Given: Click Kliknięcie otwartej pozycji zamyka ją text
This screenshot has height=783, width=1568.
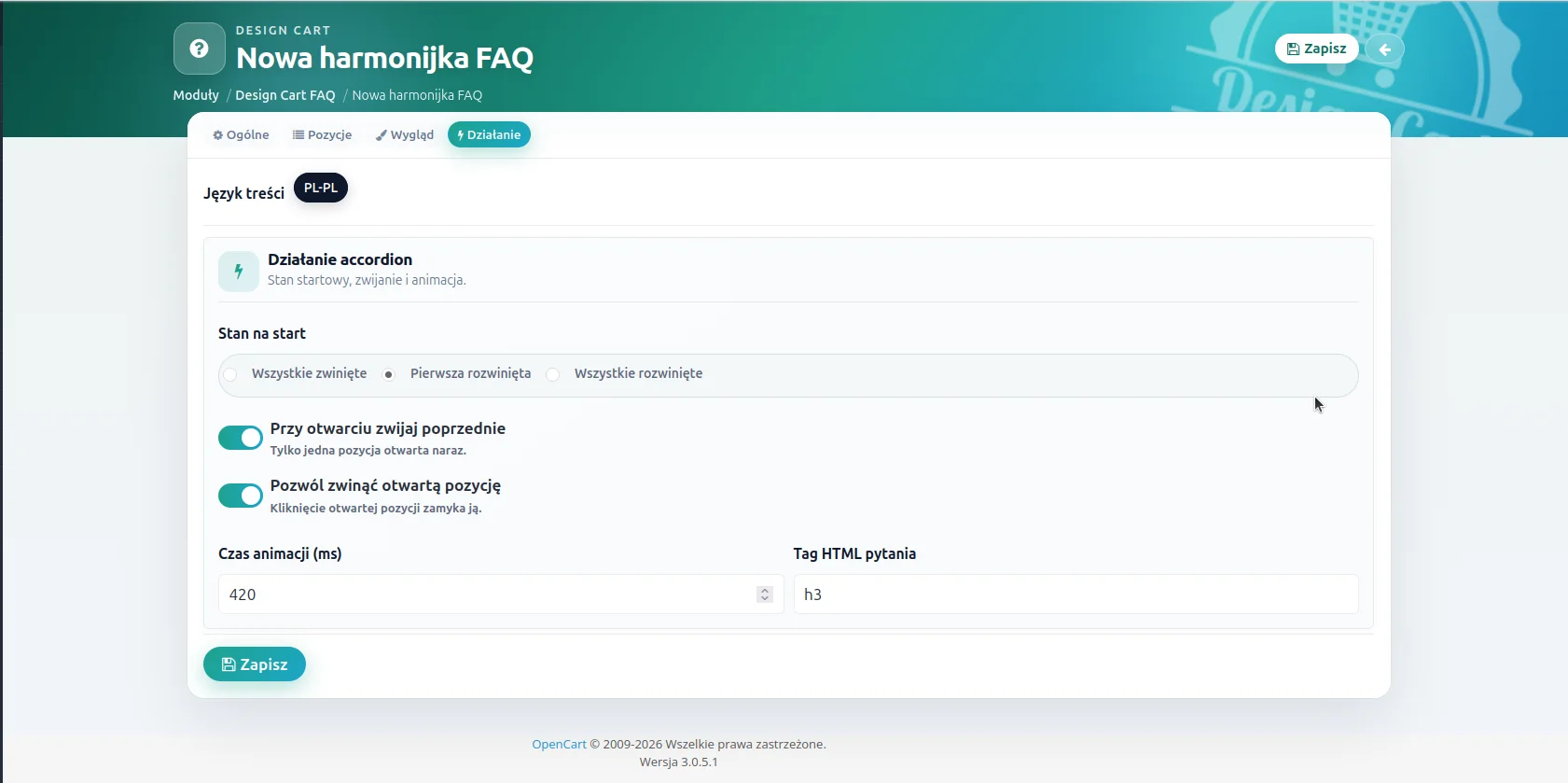Looking at the screenshot, I should click(x=376, y=508).
